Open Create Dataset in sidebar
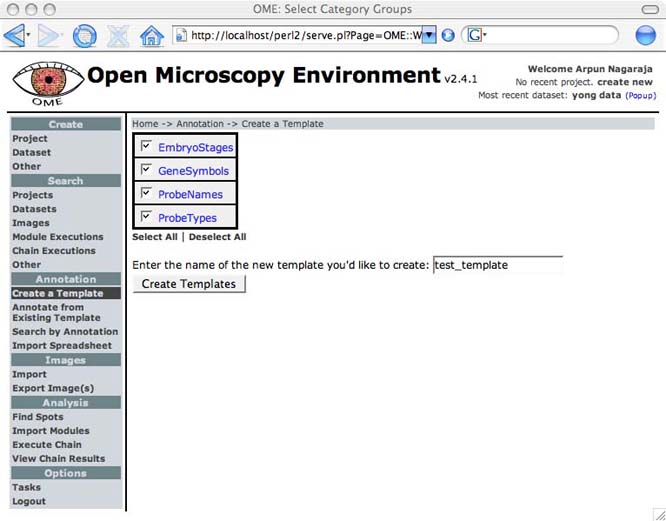 pos(31,152)
